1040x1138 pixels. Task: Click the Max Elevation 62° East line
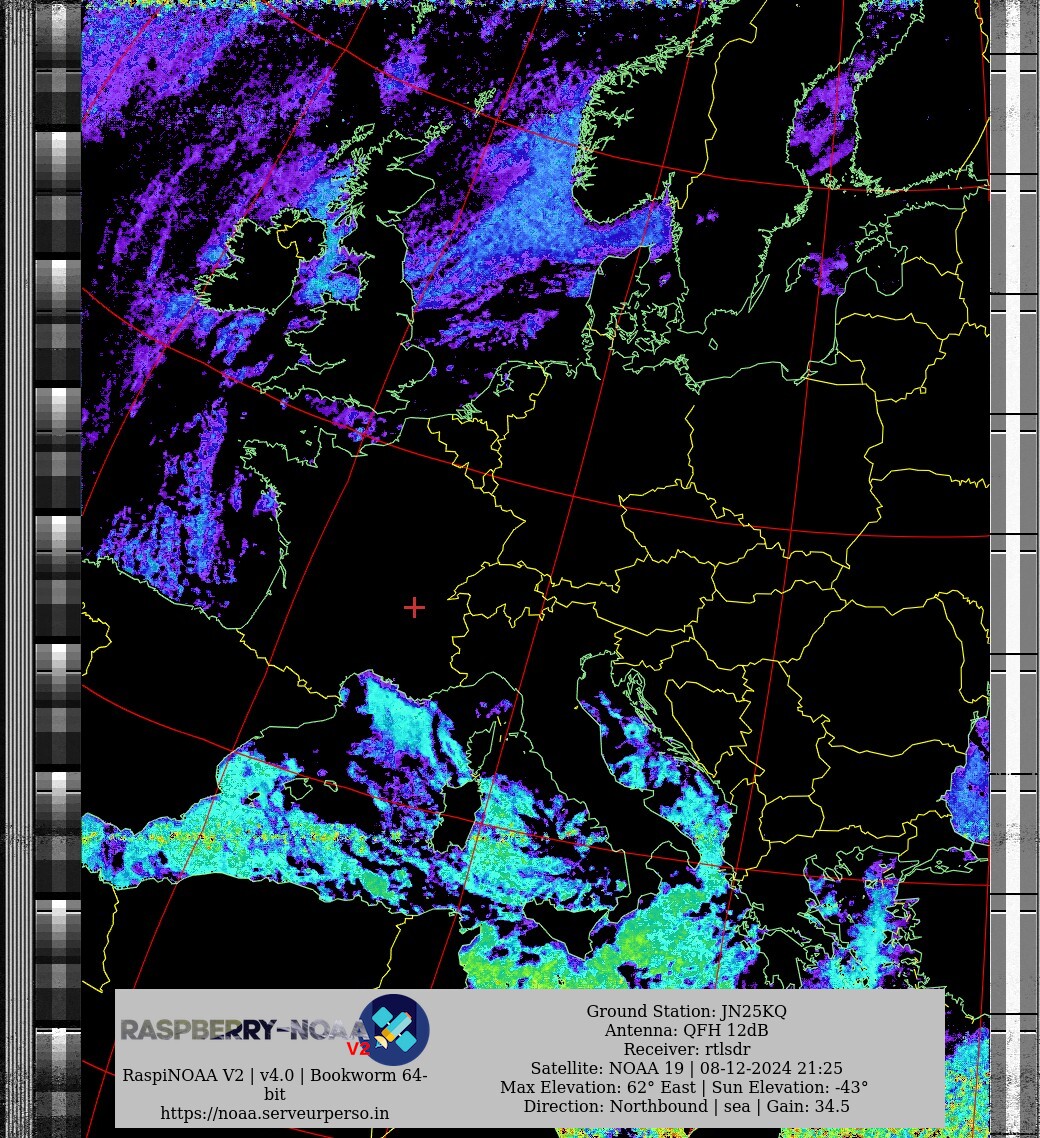(686, 1087)
